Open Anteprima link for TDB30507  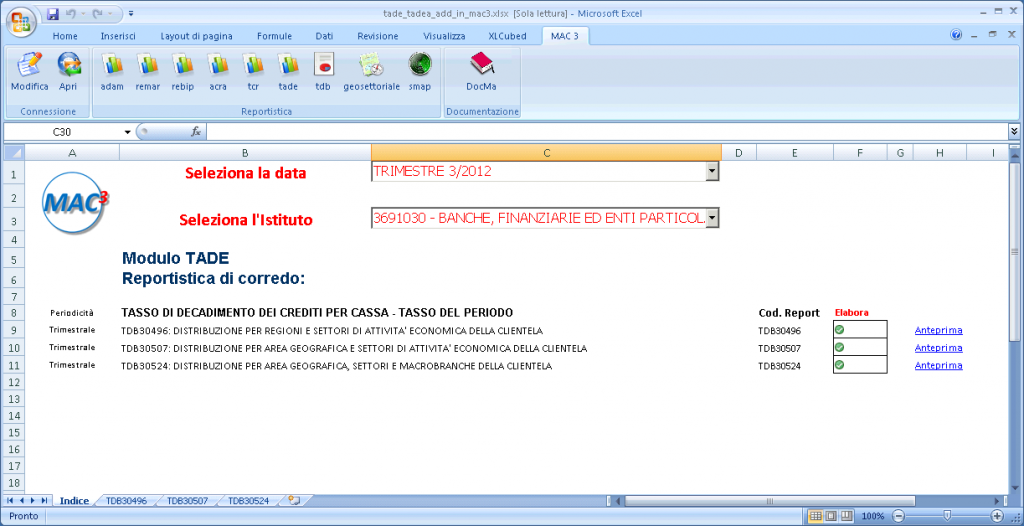click(x=938, y=348)
